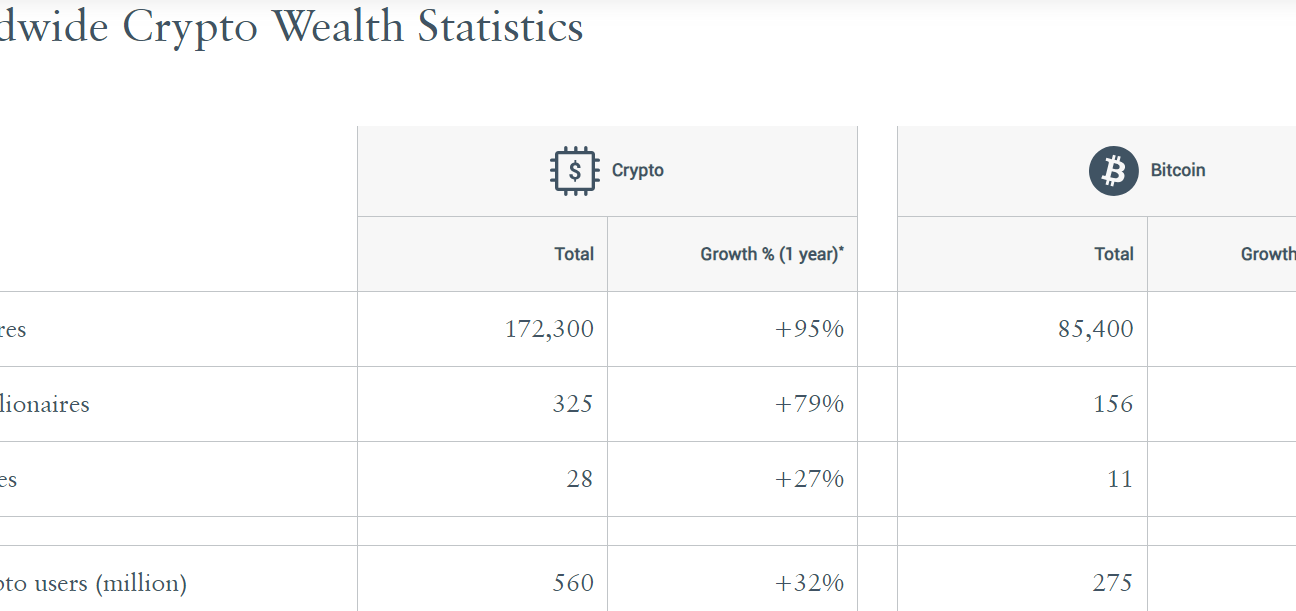Click the +79% growth value

809,404
